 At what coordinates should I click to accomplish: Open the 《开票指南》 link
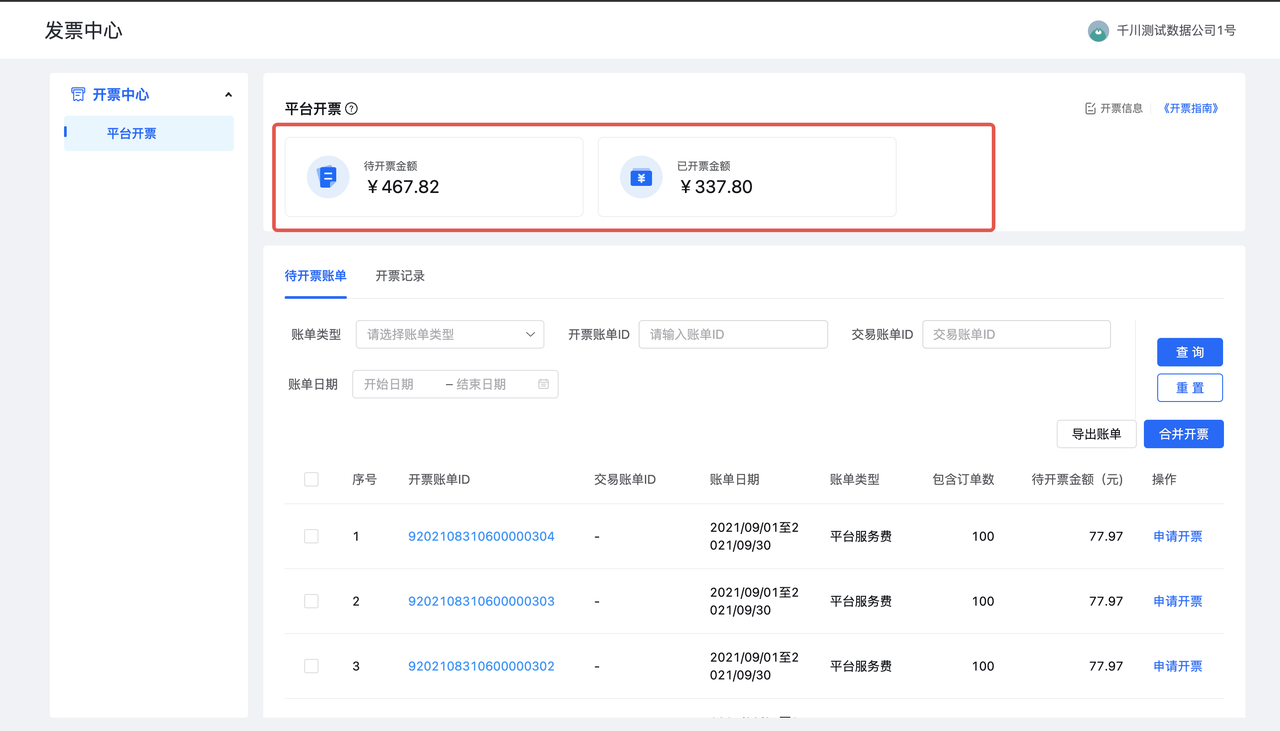(1191, 108)
